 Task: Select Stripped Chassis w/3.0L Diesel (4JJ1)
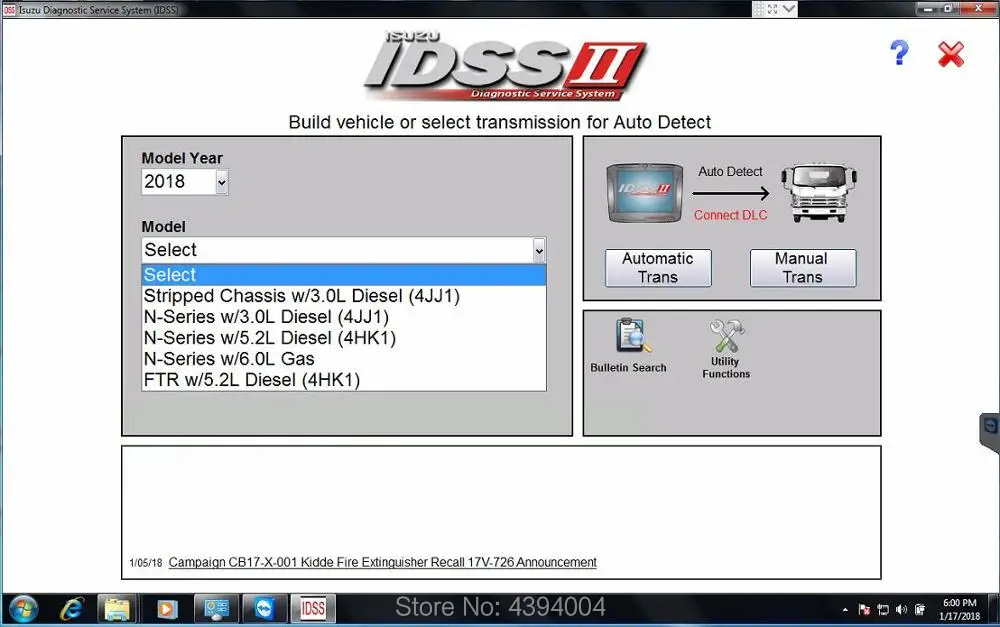[343, 296]
